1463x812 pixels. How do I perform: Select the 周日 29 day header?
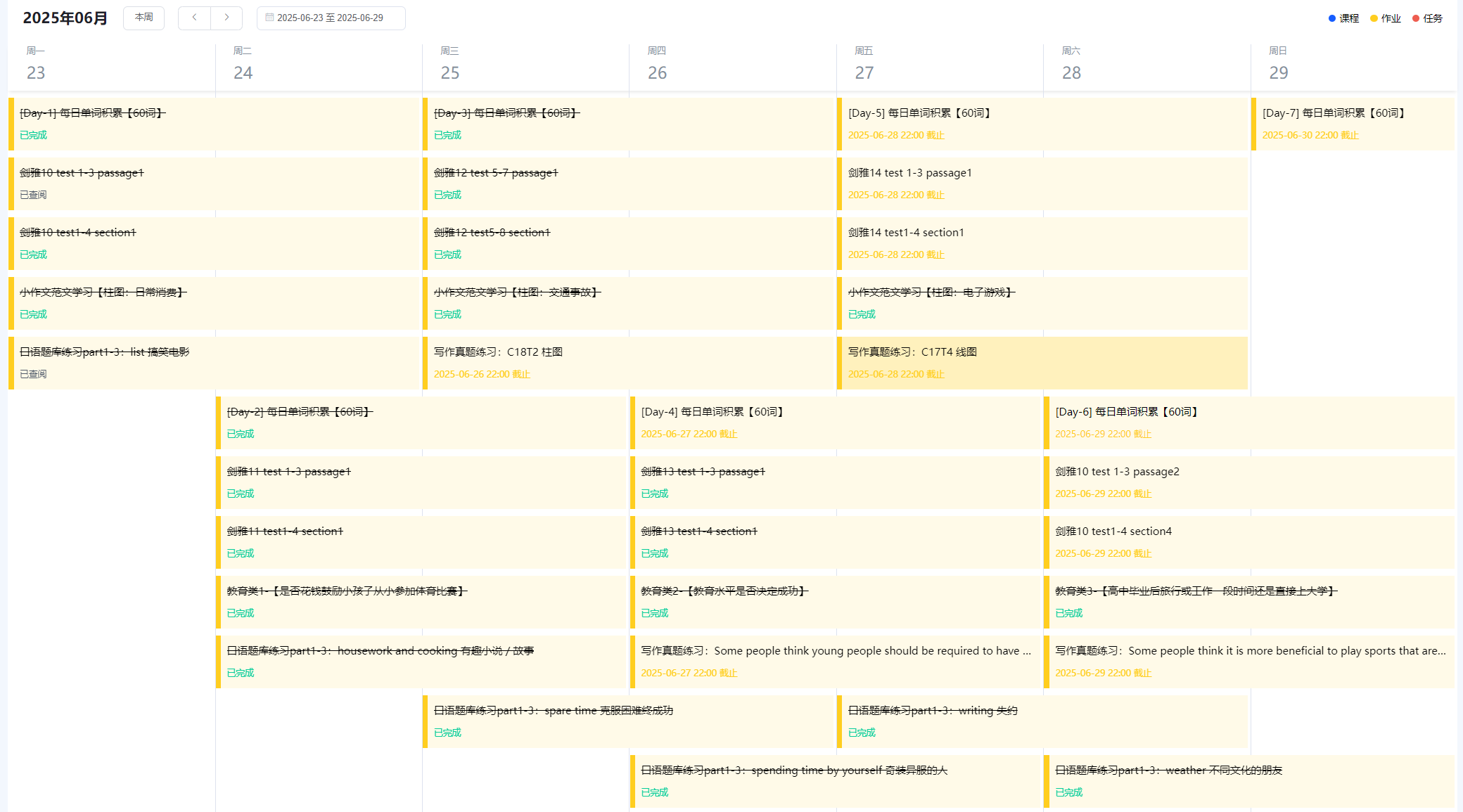point(1279,64)
